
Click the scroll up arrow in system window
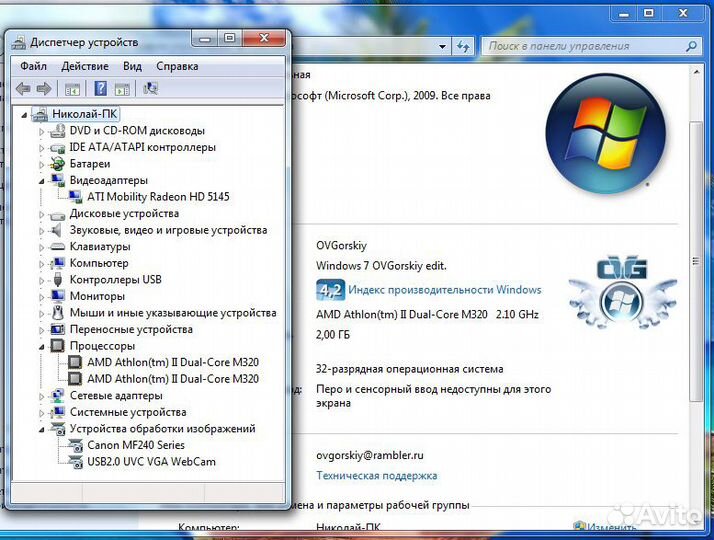696,72
